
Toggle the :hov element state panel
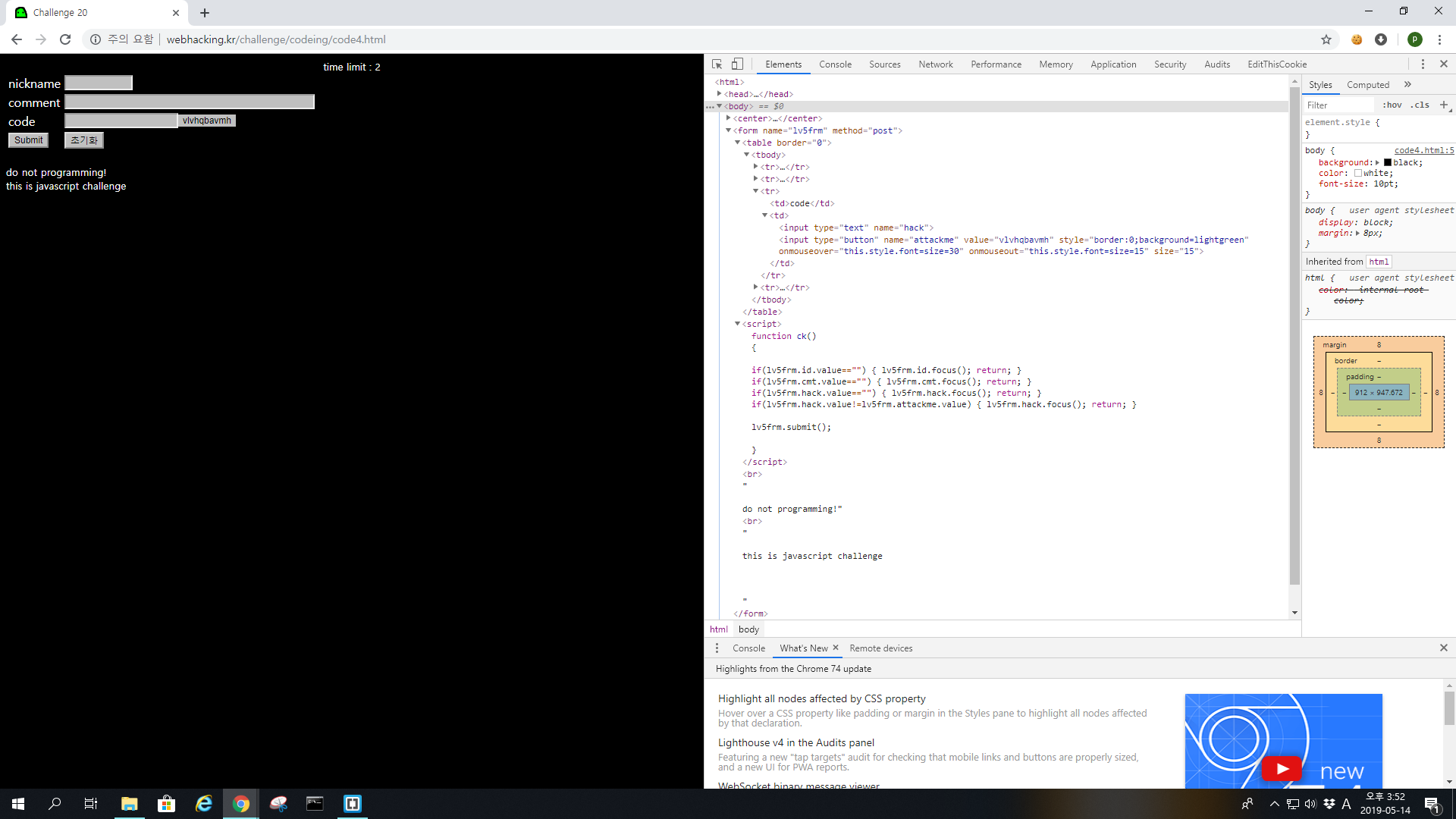pos(1392,105)
